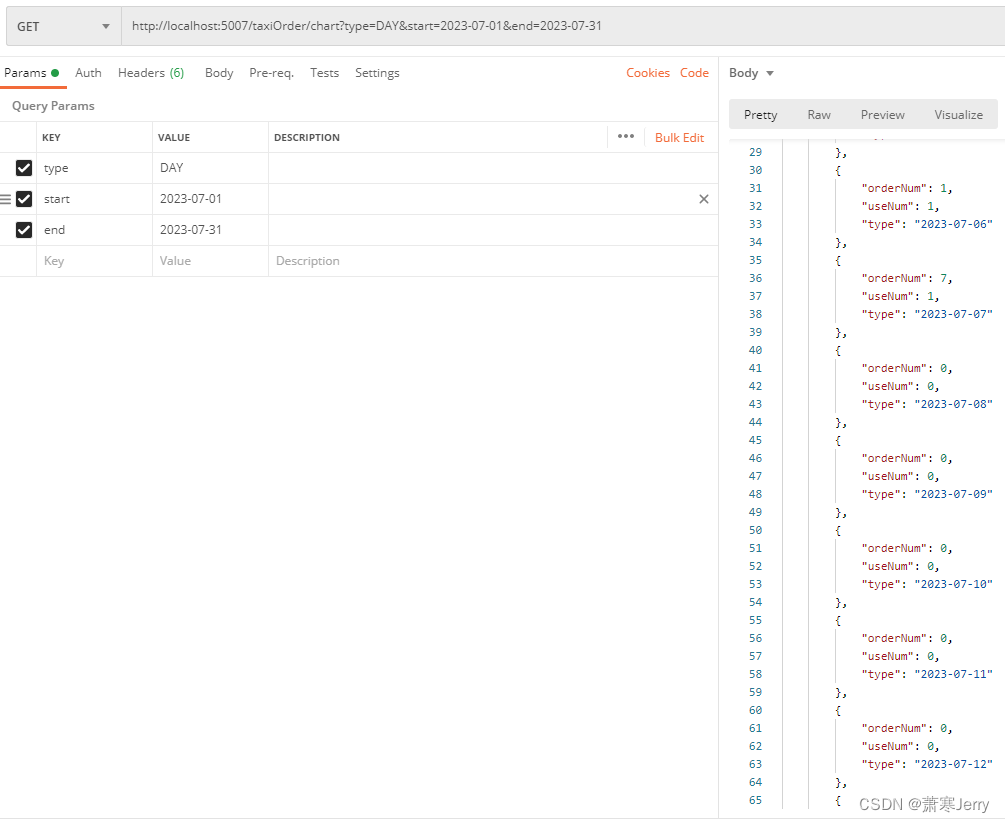
Task: Click the empty Value input field
Action: point(210,261)
